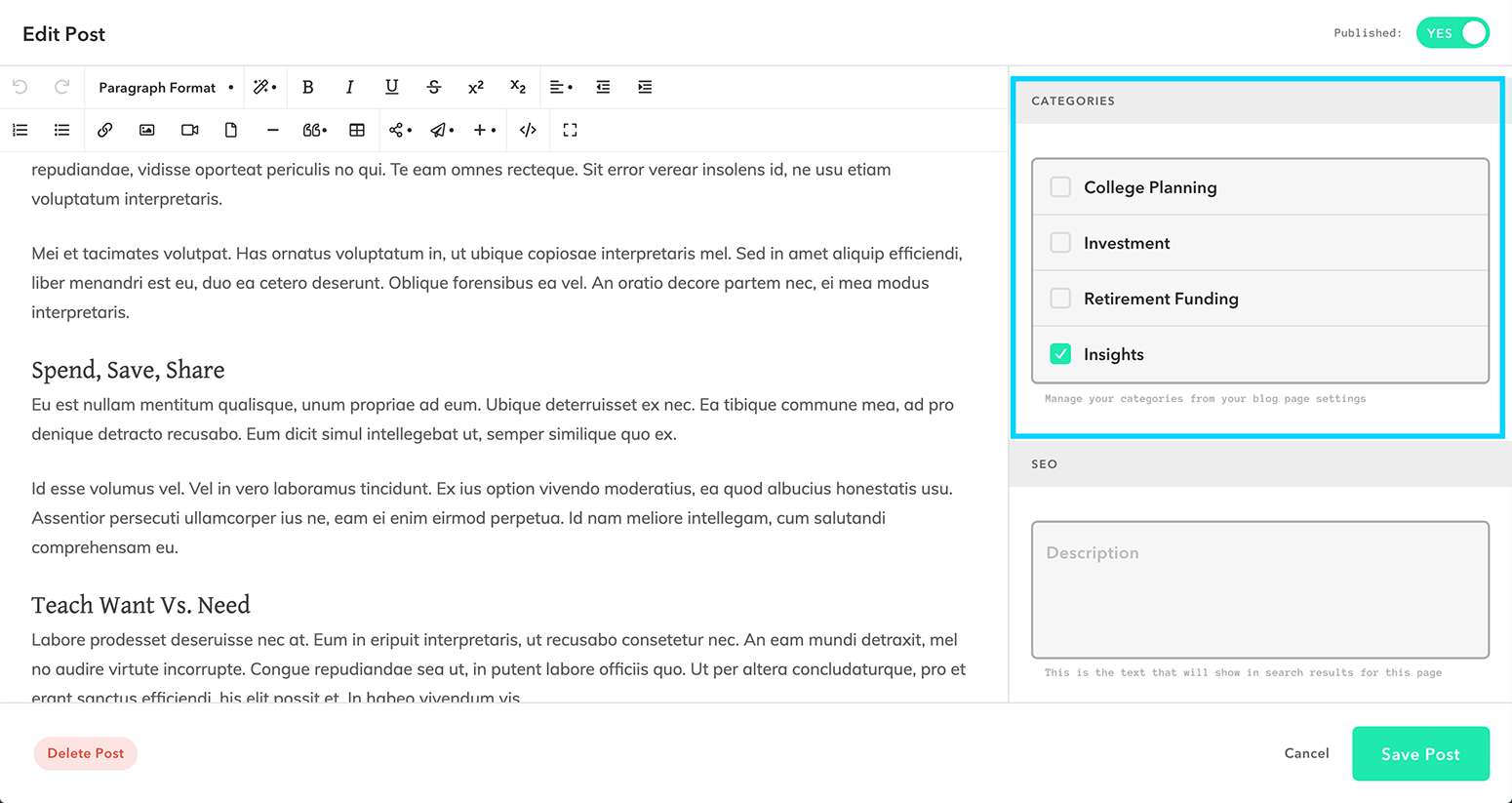Click Delete Post
This screenshot has height=803, width=1512.
pos(85,753)
